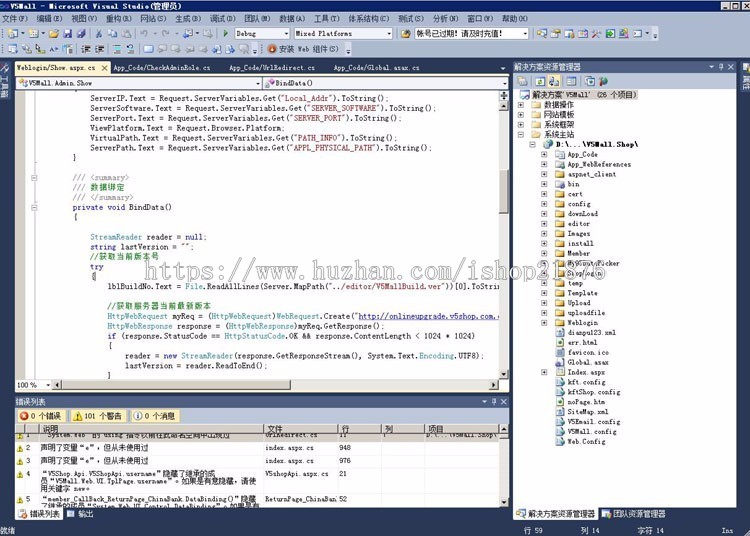The height and width of the screenshot is (536, 750).
Task: Click the code editor horizontal scrollbar
Action: click(x=175, y=385)
